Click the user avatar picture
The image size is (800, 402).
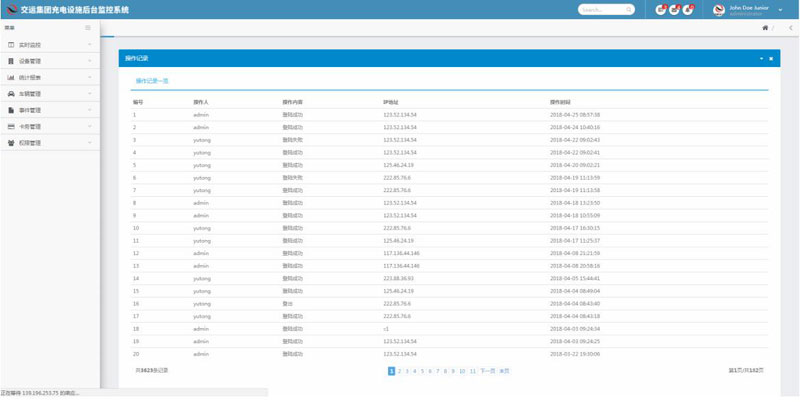tap(720, 10)
